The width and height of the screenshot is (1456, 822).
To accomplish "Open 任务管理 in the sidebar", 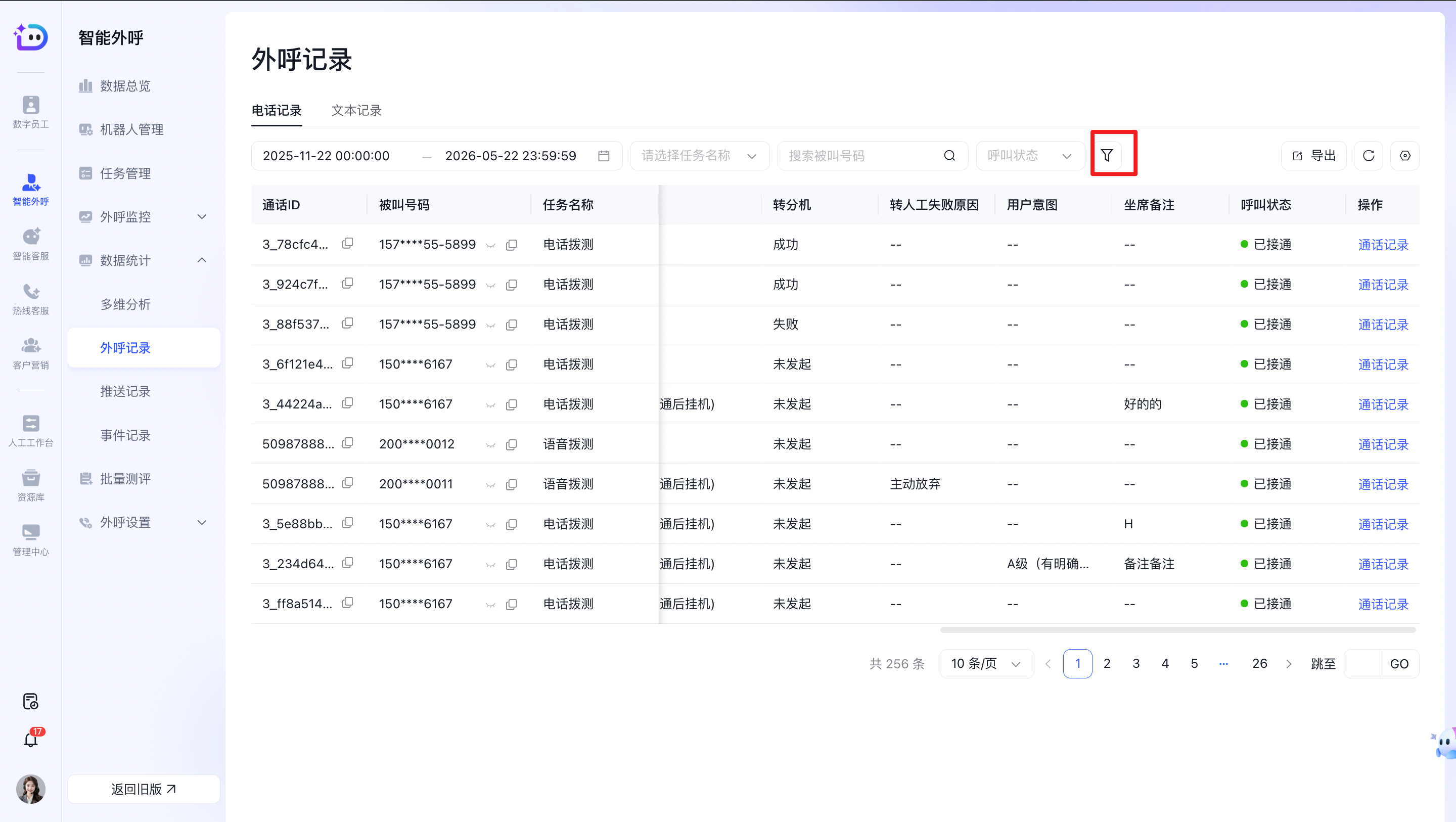I will click(144, 173).
